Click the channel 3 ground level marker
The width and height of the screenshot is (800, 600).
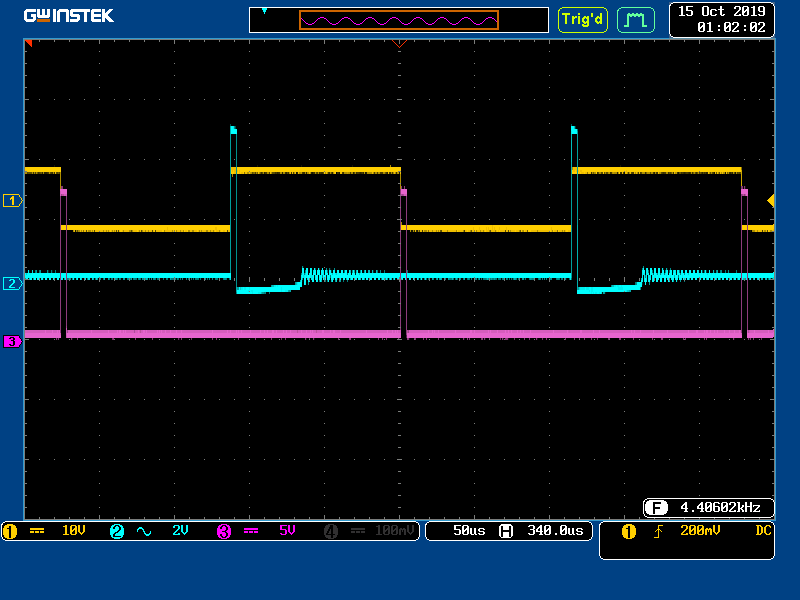[12, 341]
